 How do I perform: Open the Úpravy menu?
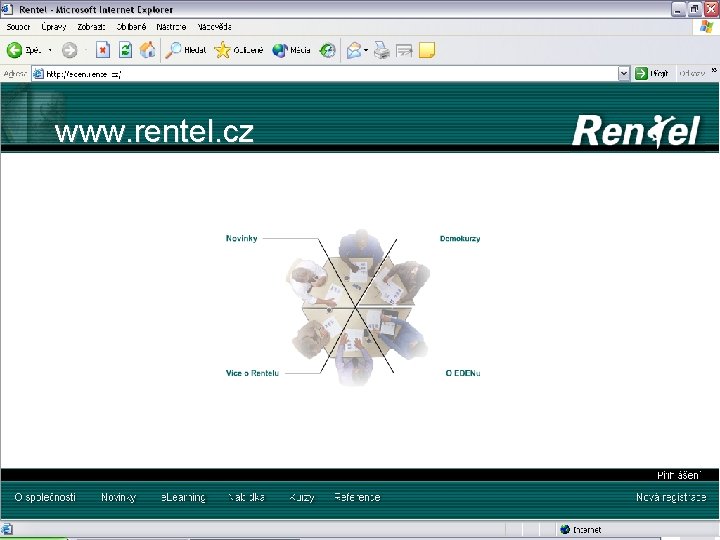pyautogui.click(x=54, y=27)
